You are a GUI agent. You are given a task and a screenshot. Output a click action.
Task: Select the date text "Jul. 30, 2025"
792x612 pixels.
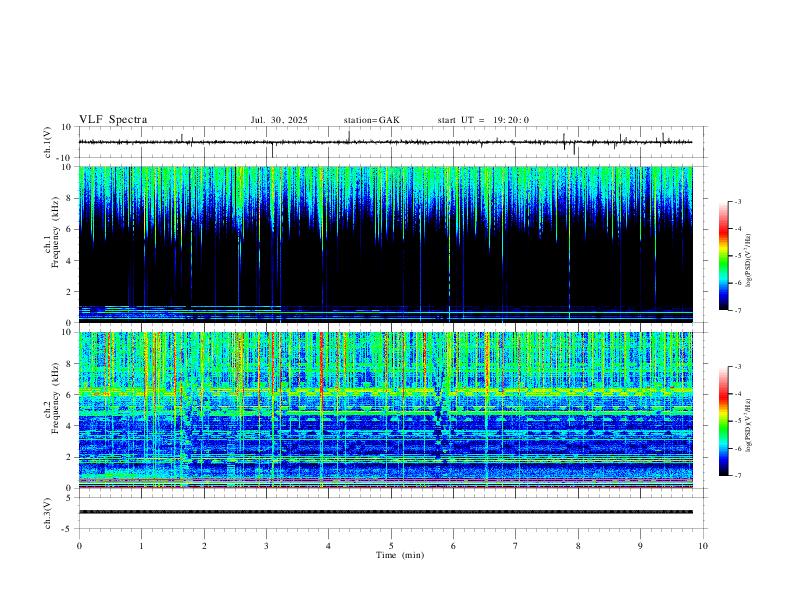pyautogui.click(x=279, y=120)
